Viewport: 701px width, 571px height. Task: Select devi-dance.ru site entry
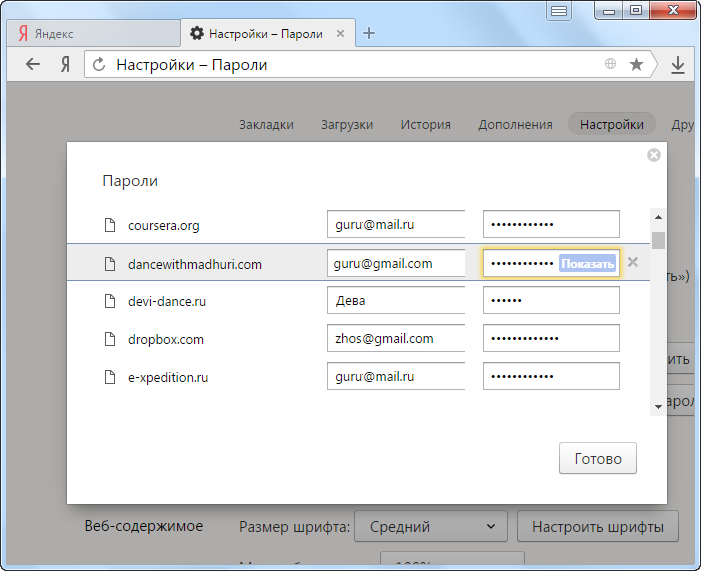pos(167,301)
